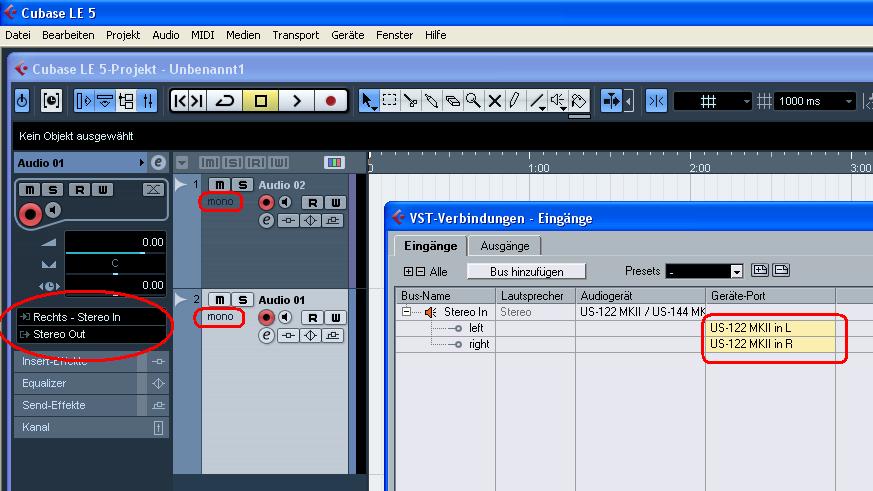This screenshot has width=873, height=491.
Task: Click the Stop button in transport
Action: point(261,101)
